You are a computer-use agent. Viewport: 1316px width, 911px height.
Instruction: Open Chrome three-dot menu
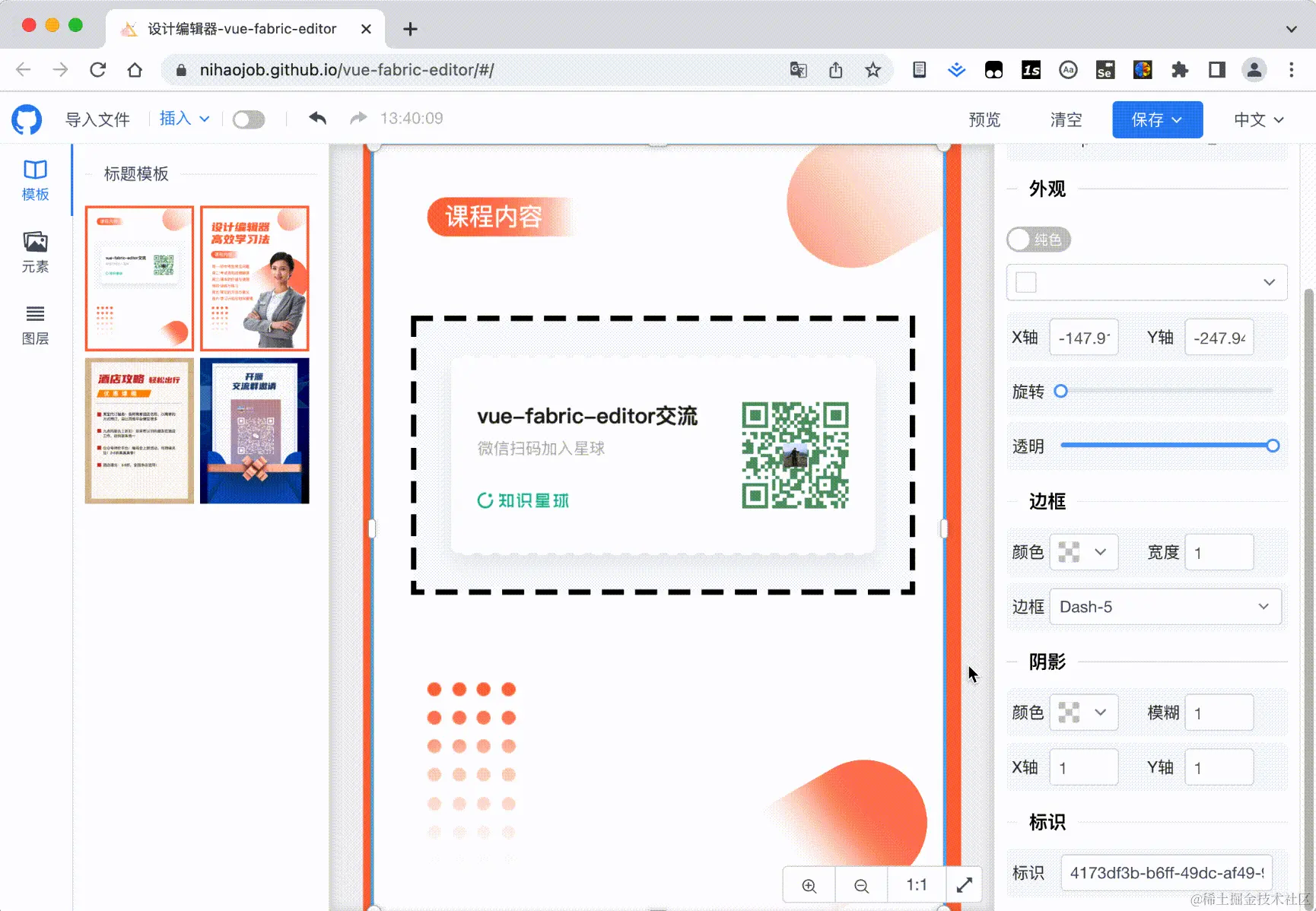1292,70
